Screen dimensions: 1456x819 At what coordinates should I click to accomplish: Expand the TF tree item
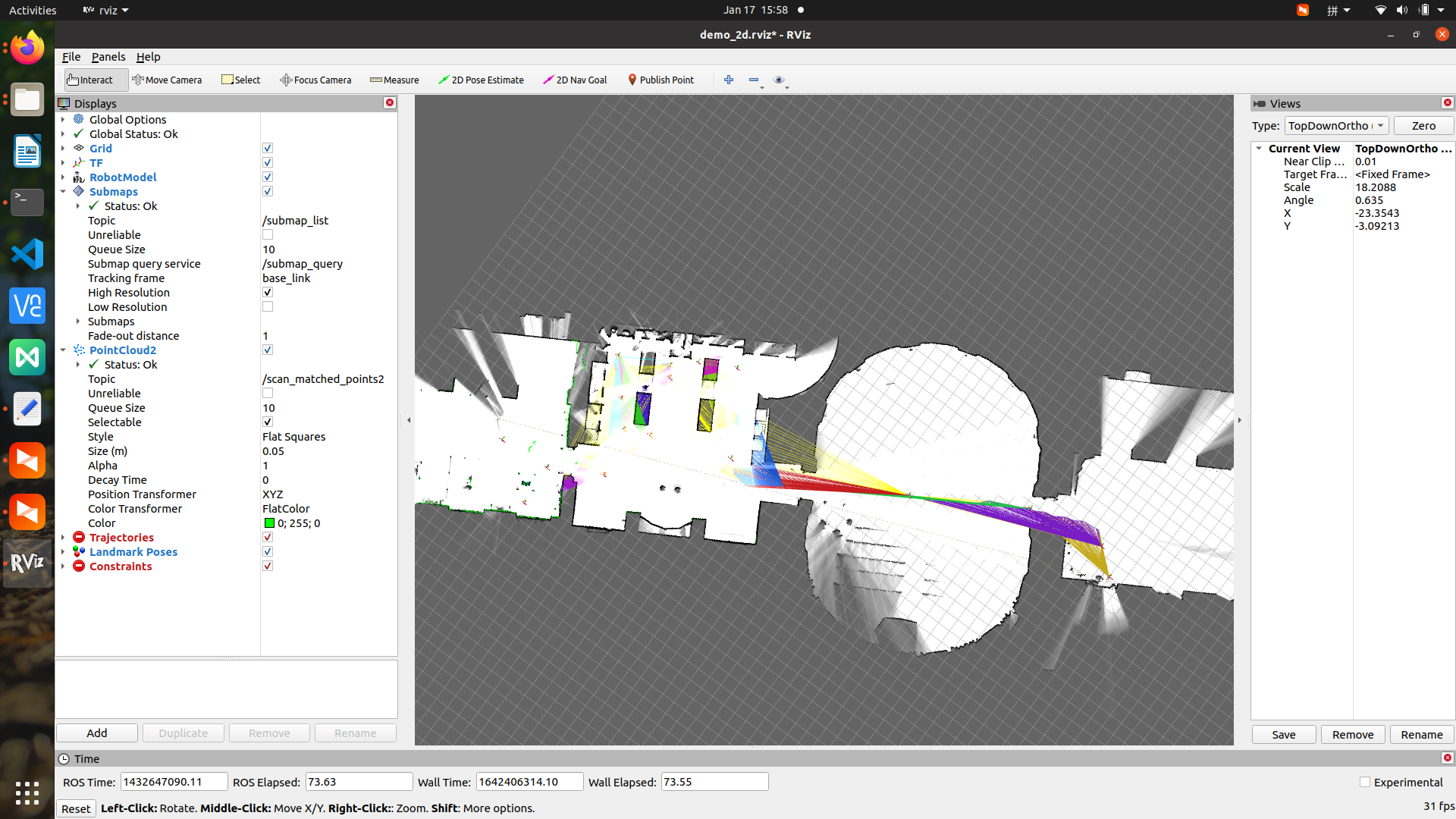63,162
